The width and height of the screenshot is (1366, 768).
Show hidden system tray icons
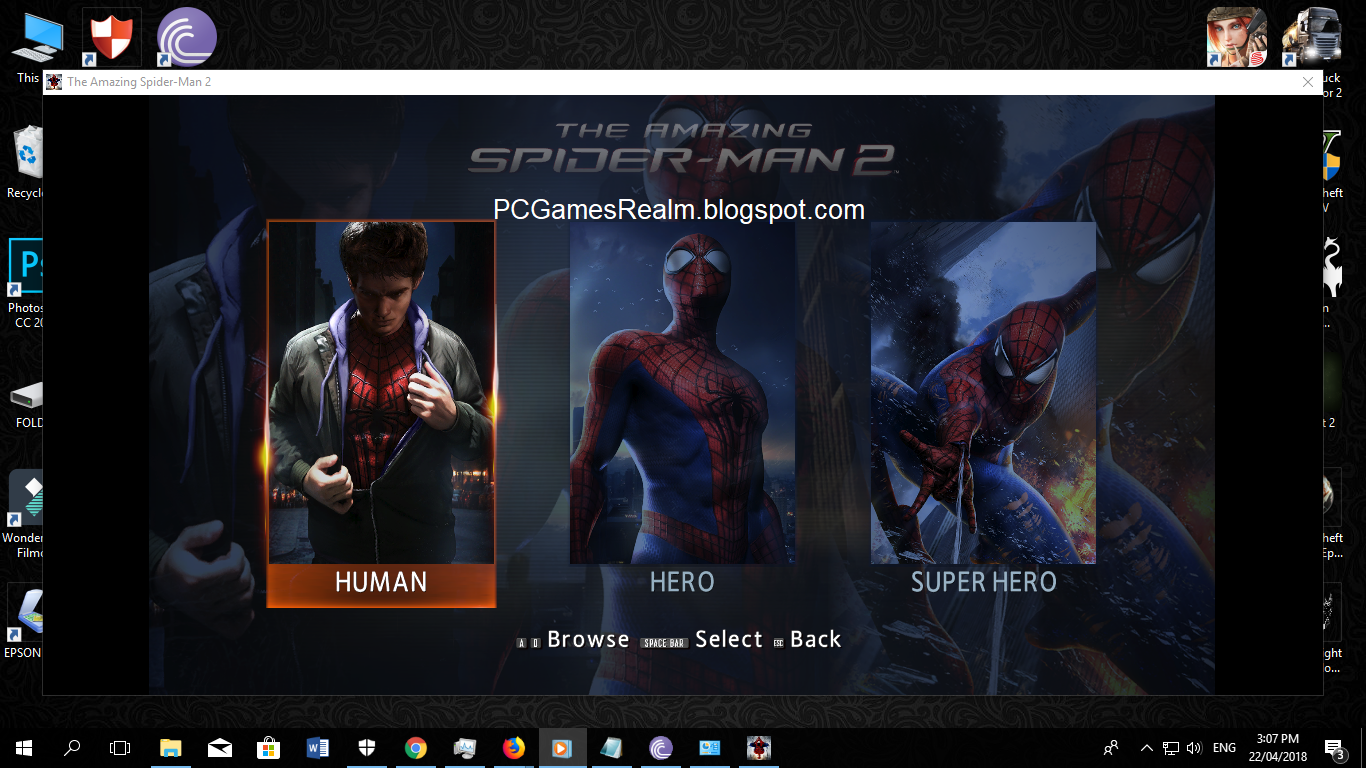coord(1146,748)
